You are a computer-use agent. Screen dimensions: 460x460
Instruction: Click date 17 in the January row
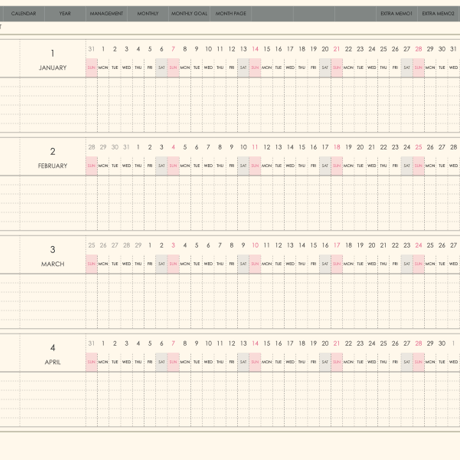pyautogui.click(x=290, y=49)
